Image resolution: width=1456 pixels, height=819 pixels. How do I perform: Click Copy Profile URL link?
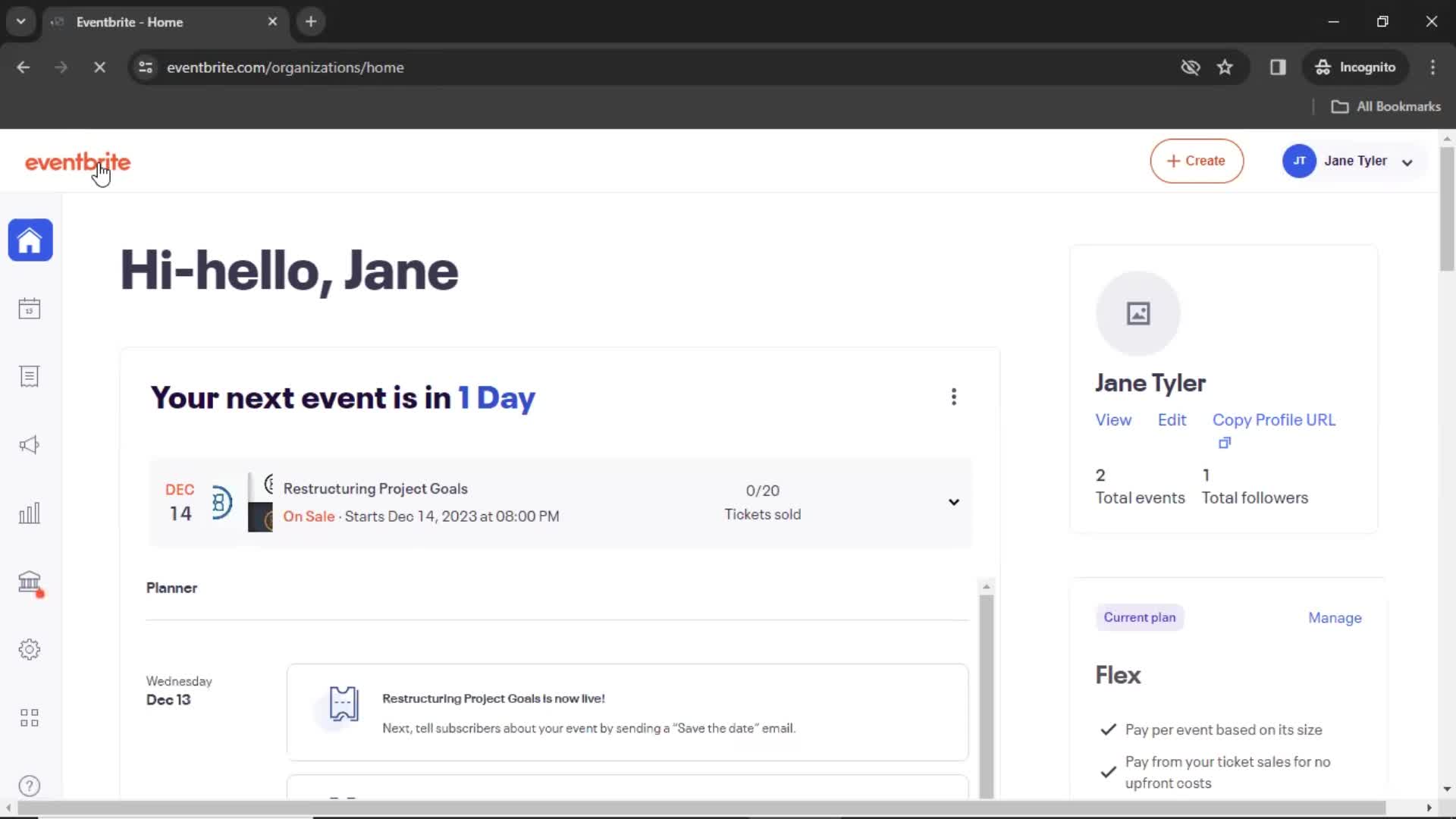pos(1274,420)
